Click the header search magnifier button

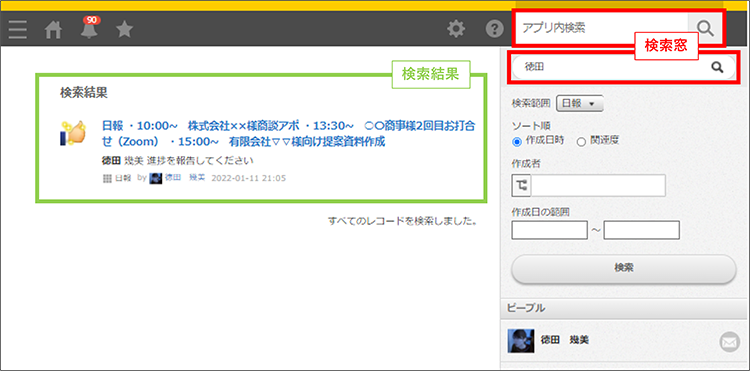click(x=705, y=28)
